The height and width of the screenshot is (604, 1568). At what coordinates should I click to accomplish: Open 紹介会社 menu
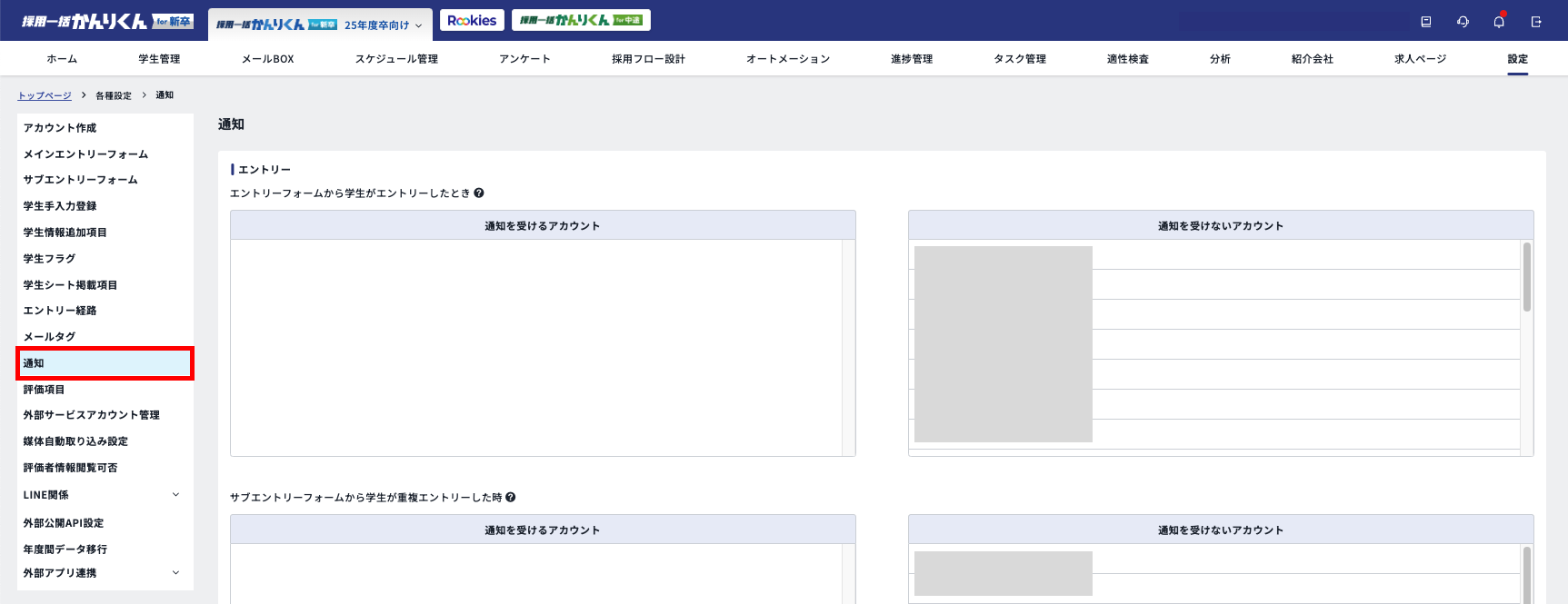point(1313,59)
